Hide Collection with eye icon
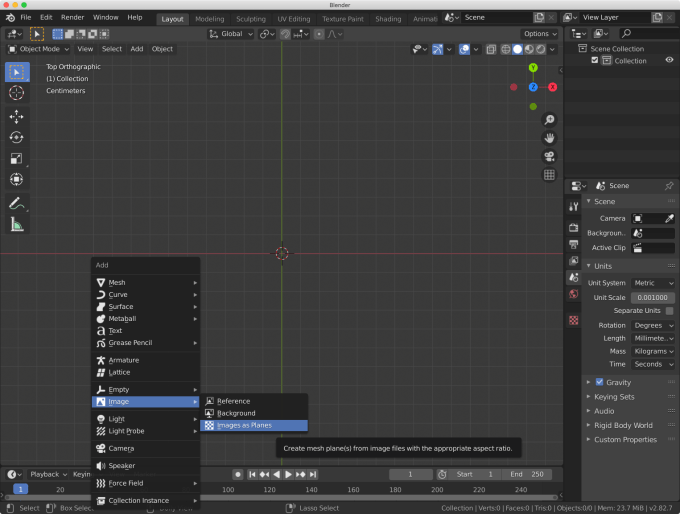The width and height of the screenshot is (680, 514). coord(669,61)
